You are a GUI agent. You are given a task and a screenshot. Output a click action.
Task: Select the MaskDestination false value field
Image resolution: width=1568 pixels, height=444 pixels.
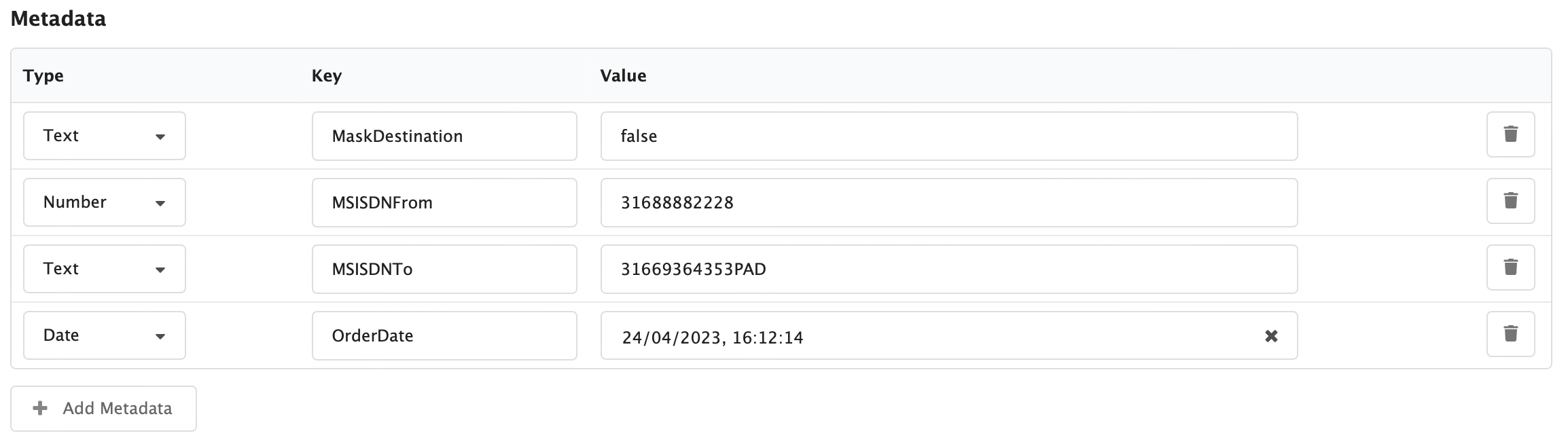point(948,135)
